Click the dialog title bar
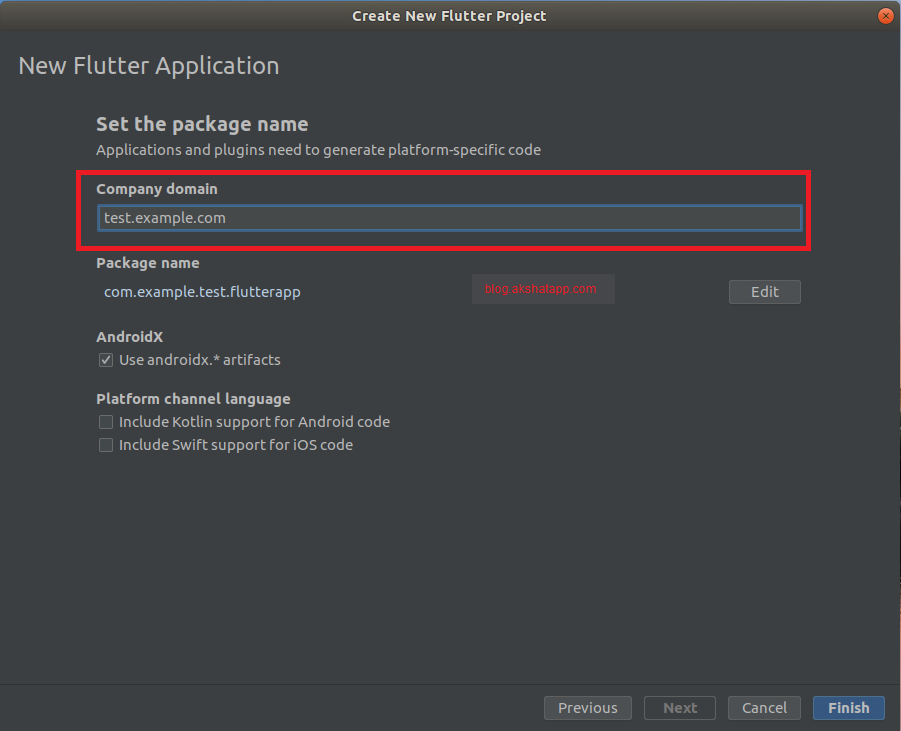901x731 pixels. click(449, 15)
